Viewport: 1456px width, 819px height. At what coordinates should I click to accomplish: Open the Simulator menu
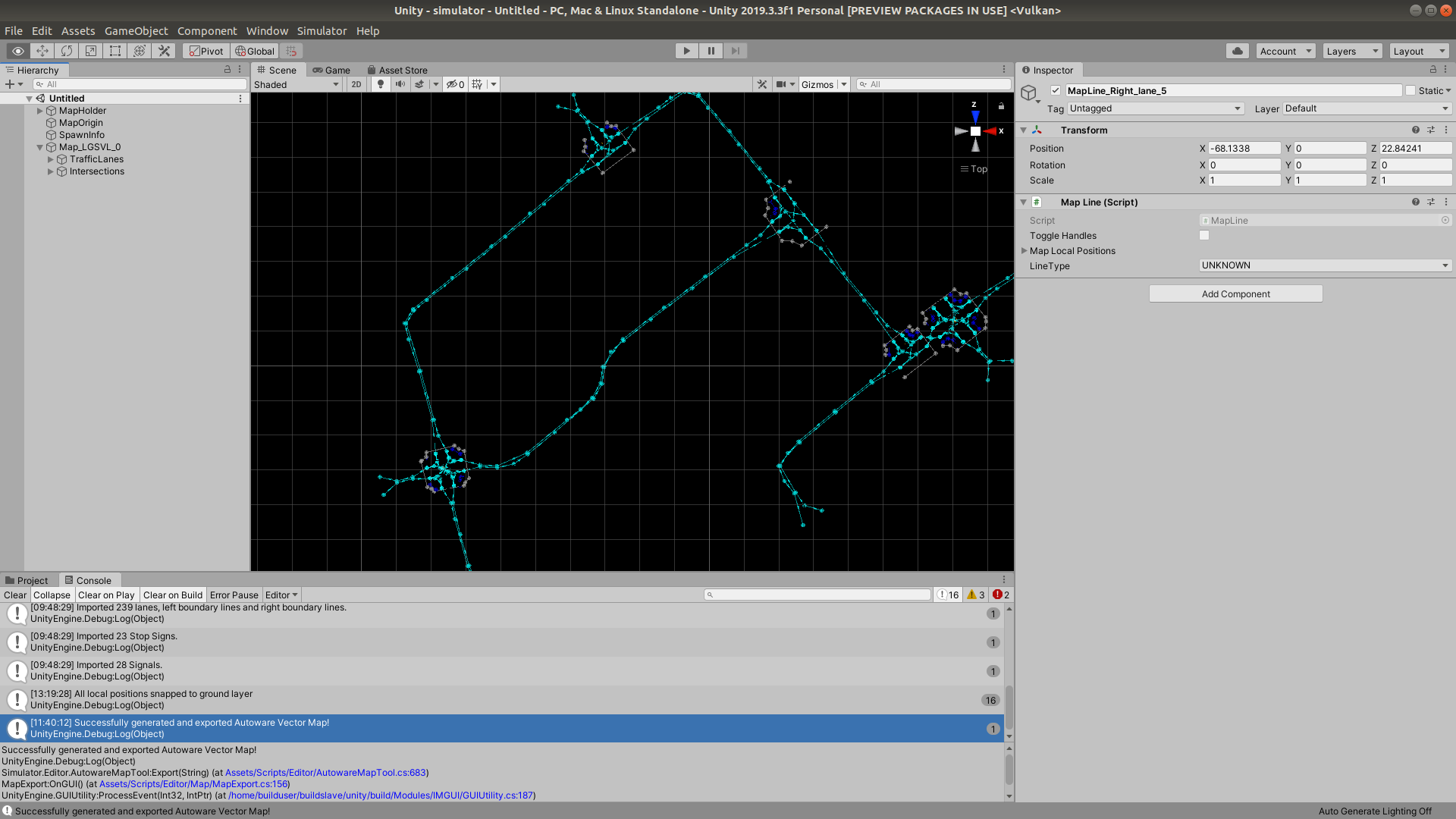[x=322, y=31]
